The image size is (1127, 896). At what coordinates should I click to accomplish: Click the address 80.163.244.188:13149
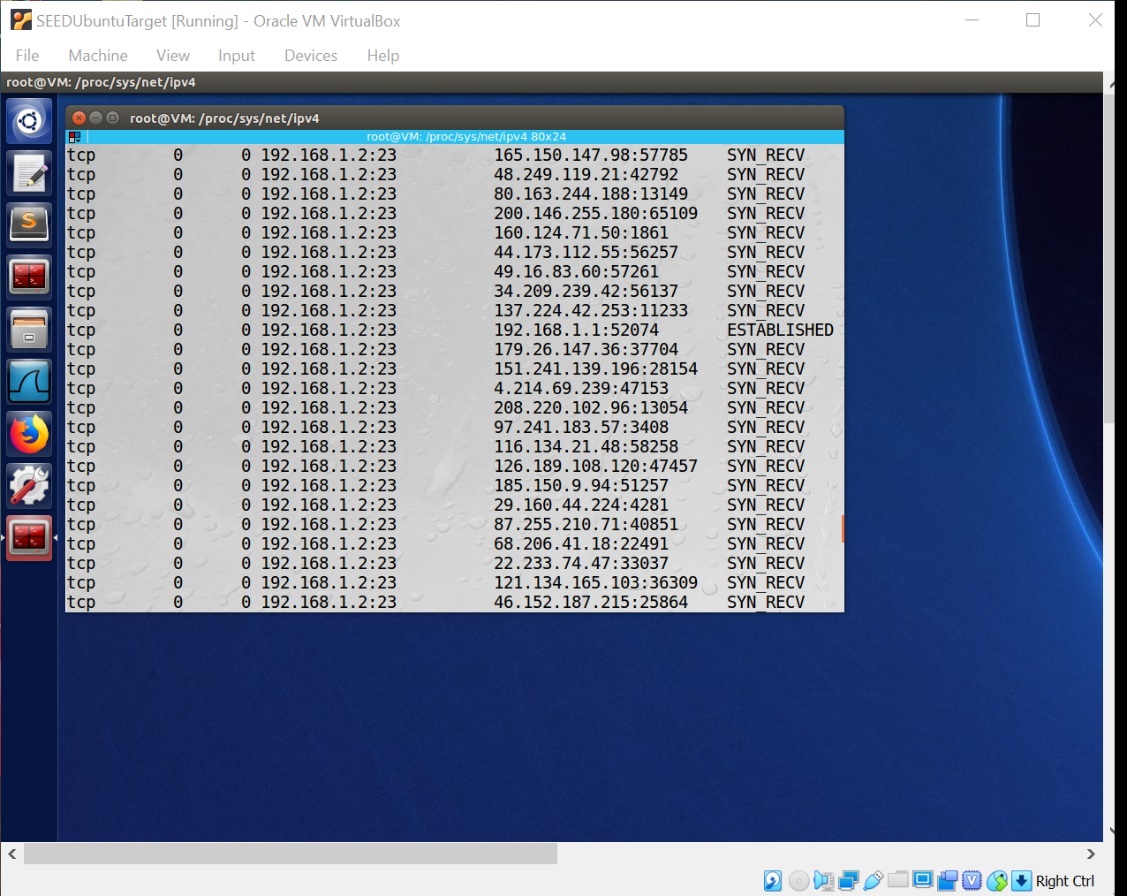[590, 194]
